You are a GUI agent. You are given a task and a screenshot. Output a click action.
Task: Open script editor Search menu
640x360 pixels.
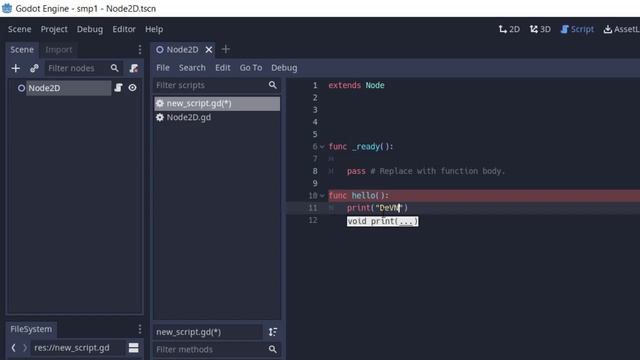pos(192,68)
